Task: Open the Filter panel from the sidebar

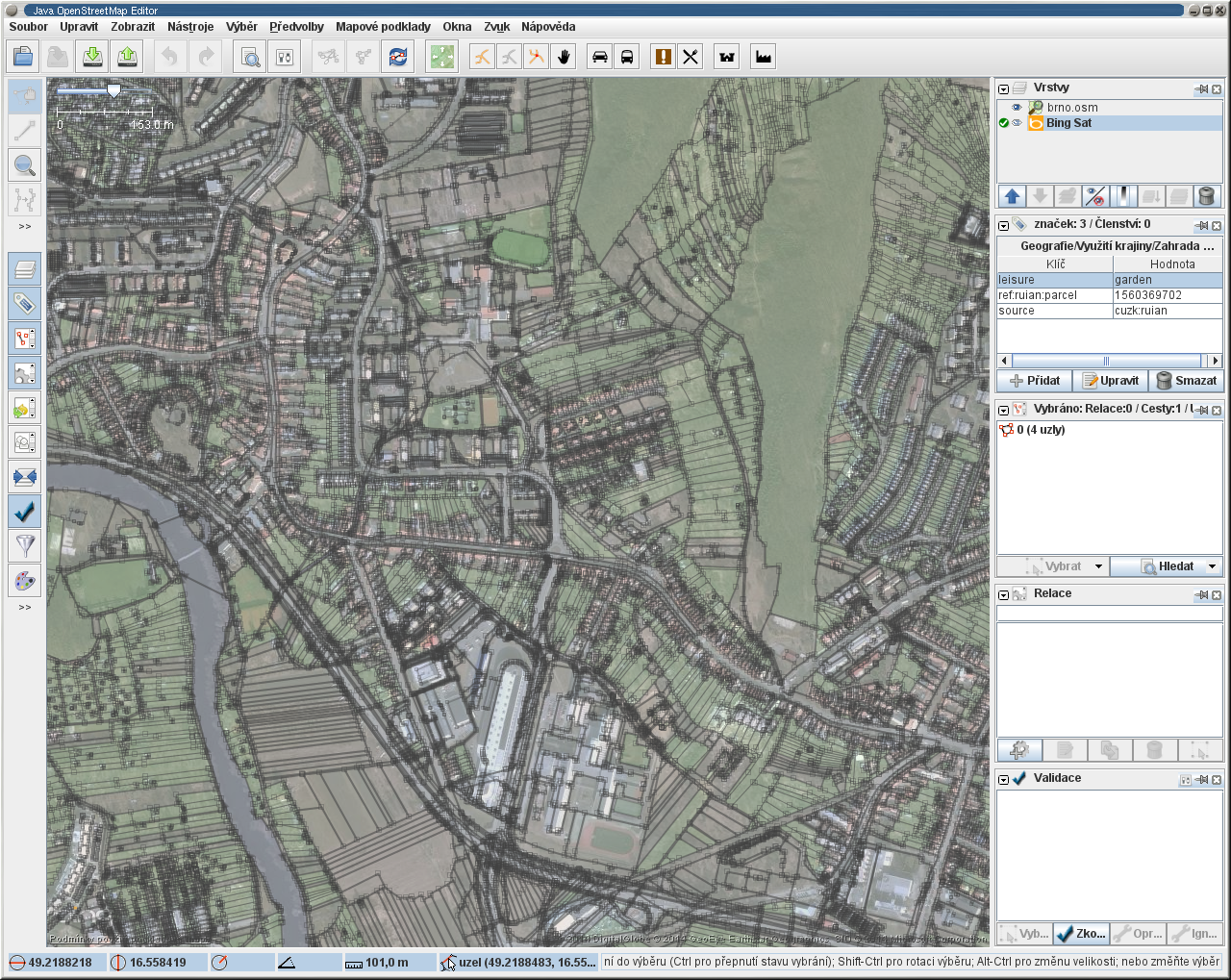Action: point(25,546)
